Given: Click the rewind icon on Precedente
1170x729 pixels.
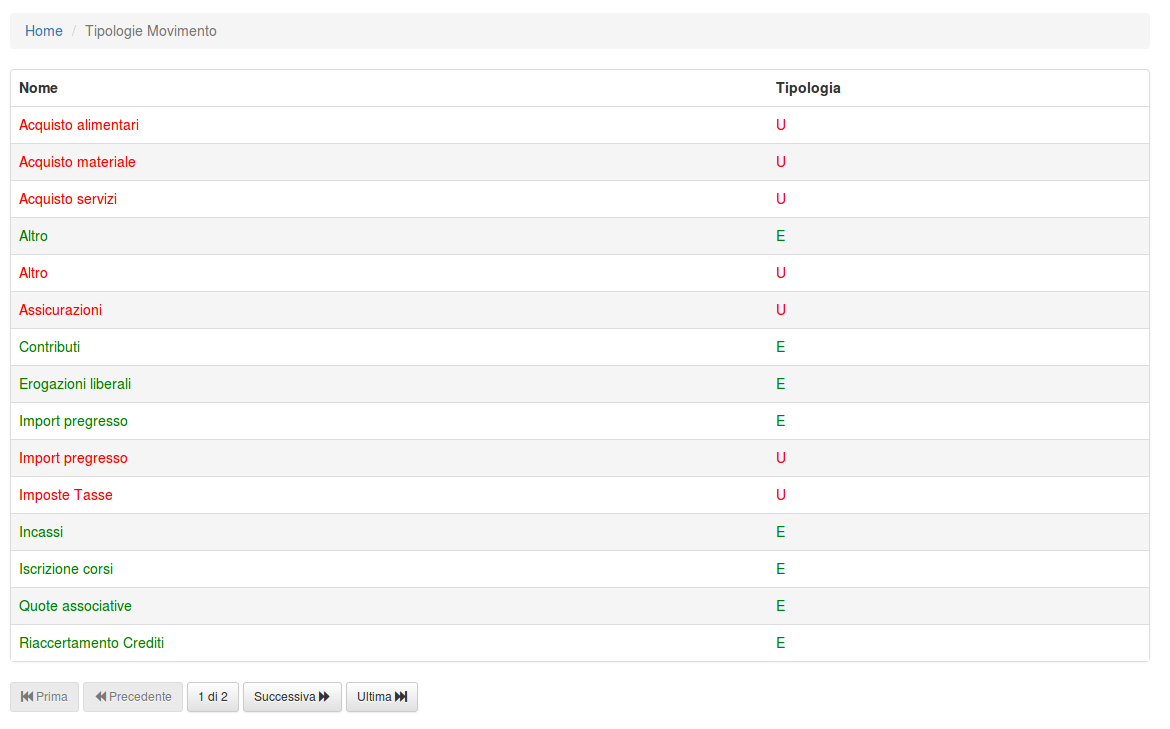Looking at the screenshot, I should 101,697.
